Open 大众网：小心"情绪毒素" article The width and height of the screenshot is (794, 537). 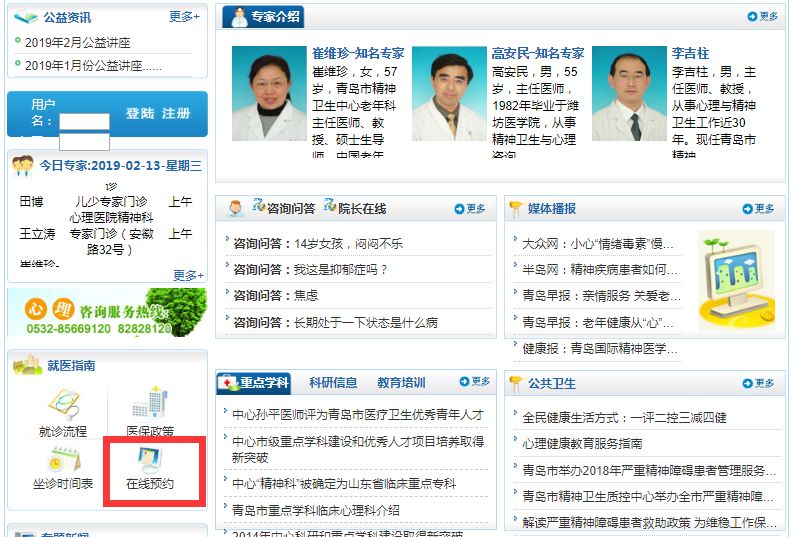tap(598, 244)
